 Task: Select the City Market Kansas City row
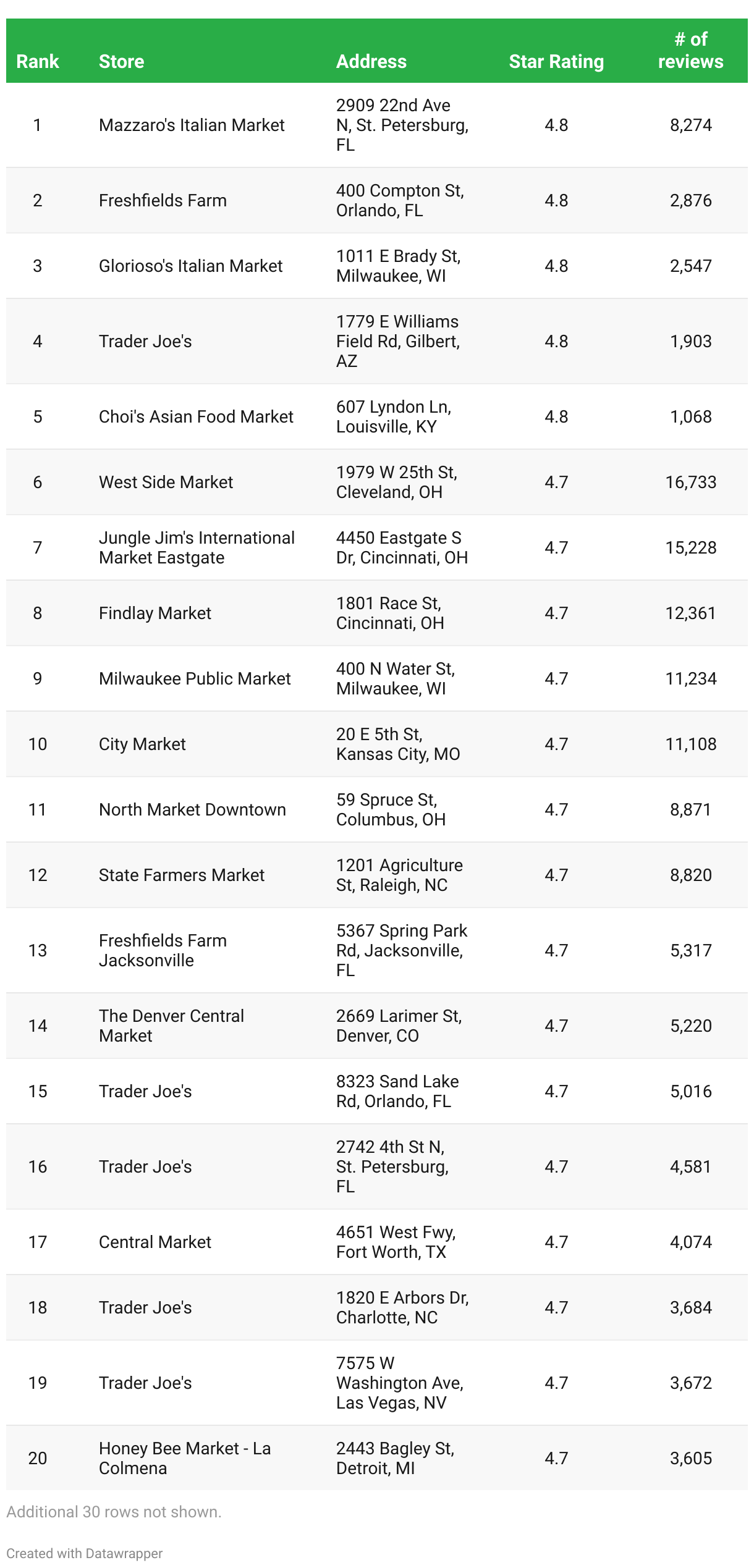click(x=377, y=744)
